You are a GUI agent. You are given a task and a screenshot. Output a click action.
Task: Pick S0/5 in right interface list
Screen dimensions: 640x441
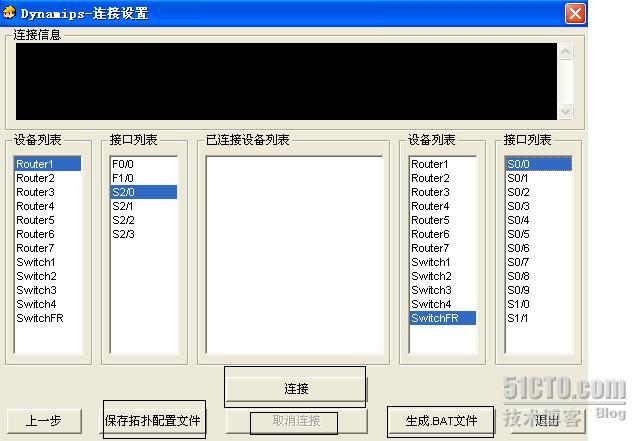[539, 234]
